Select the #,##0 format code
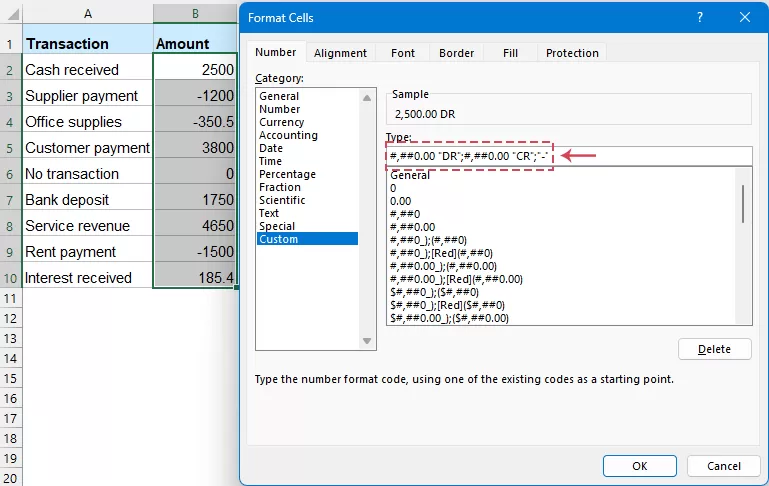Screen dimensions: 769x486 [x=561, y=214]
